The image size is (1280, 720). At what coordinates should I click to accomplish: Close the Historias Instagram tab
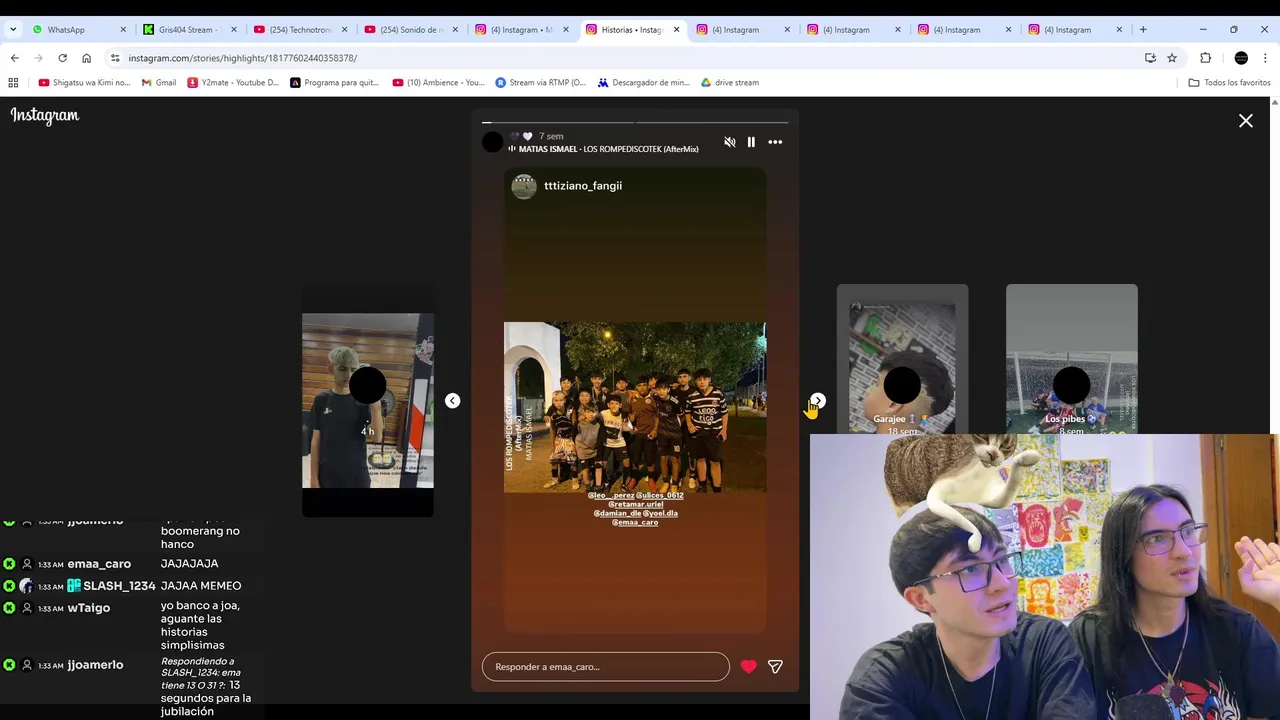tap(676, 30)
